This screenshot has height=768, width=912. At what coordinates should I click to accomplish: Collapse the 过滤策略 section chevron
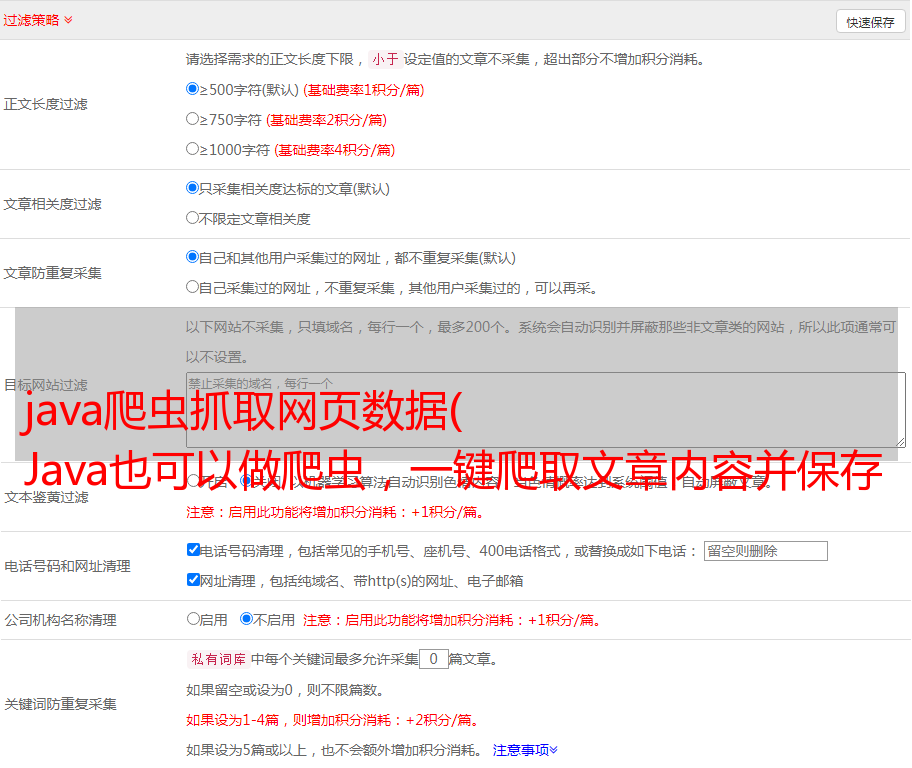68,20
